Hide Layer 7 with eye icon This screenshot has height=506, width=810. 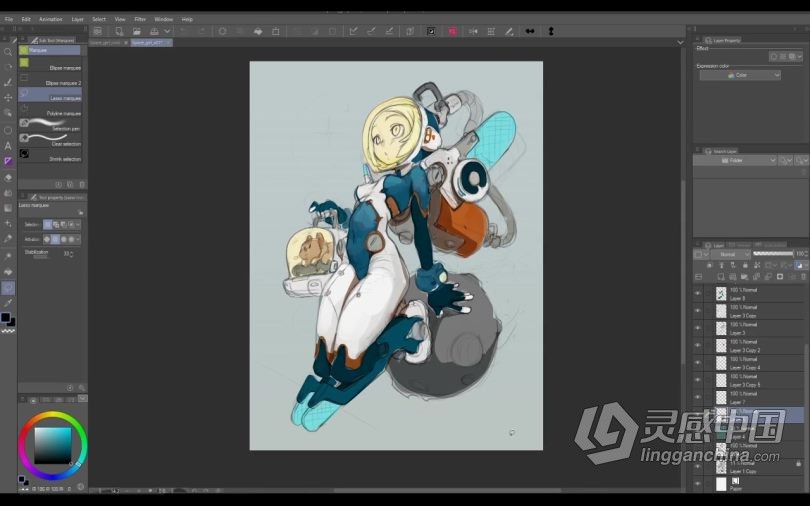coord(697,397)
